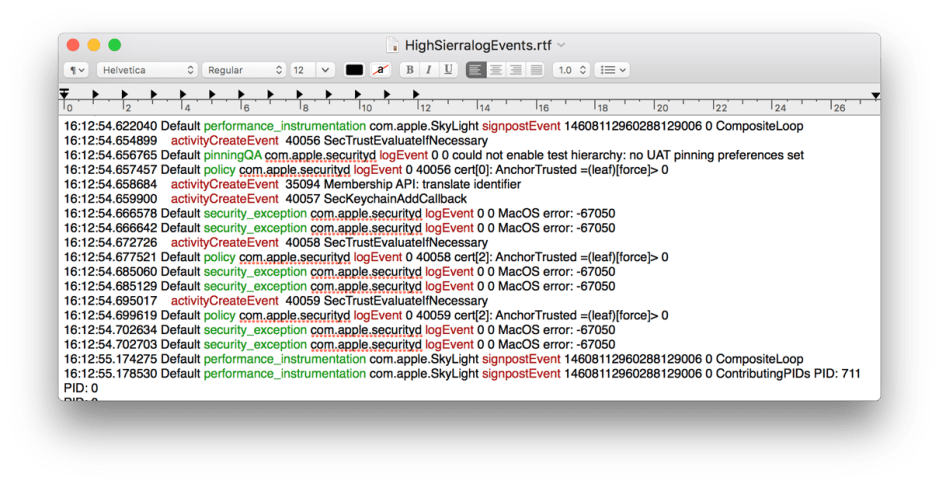Click the HighSierralogEvents.rtf document title
939x484 pixels.
coord(478,45)
